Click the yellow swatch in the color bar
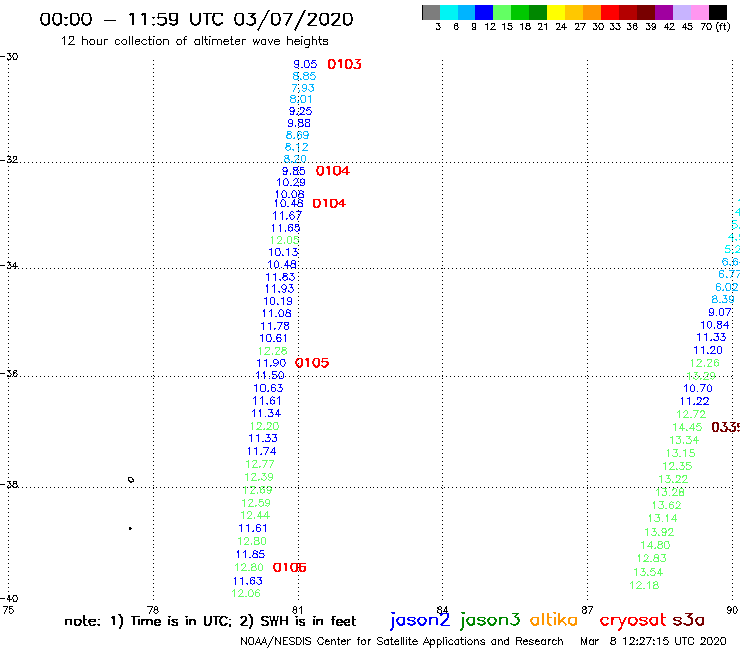The height and width of the screenshot is (650, 740). tap(556, 12)
